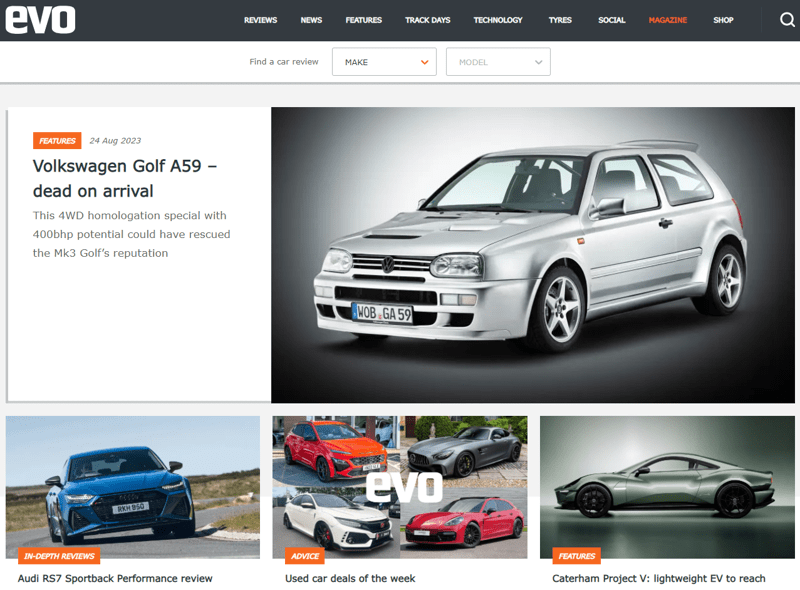Viewport: 800px width, 590px height.
Task: Open the Track Days section
Action: pos(428,20)
